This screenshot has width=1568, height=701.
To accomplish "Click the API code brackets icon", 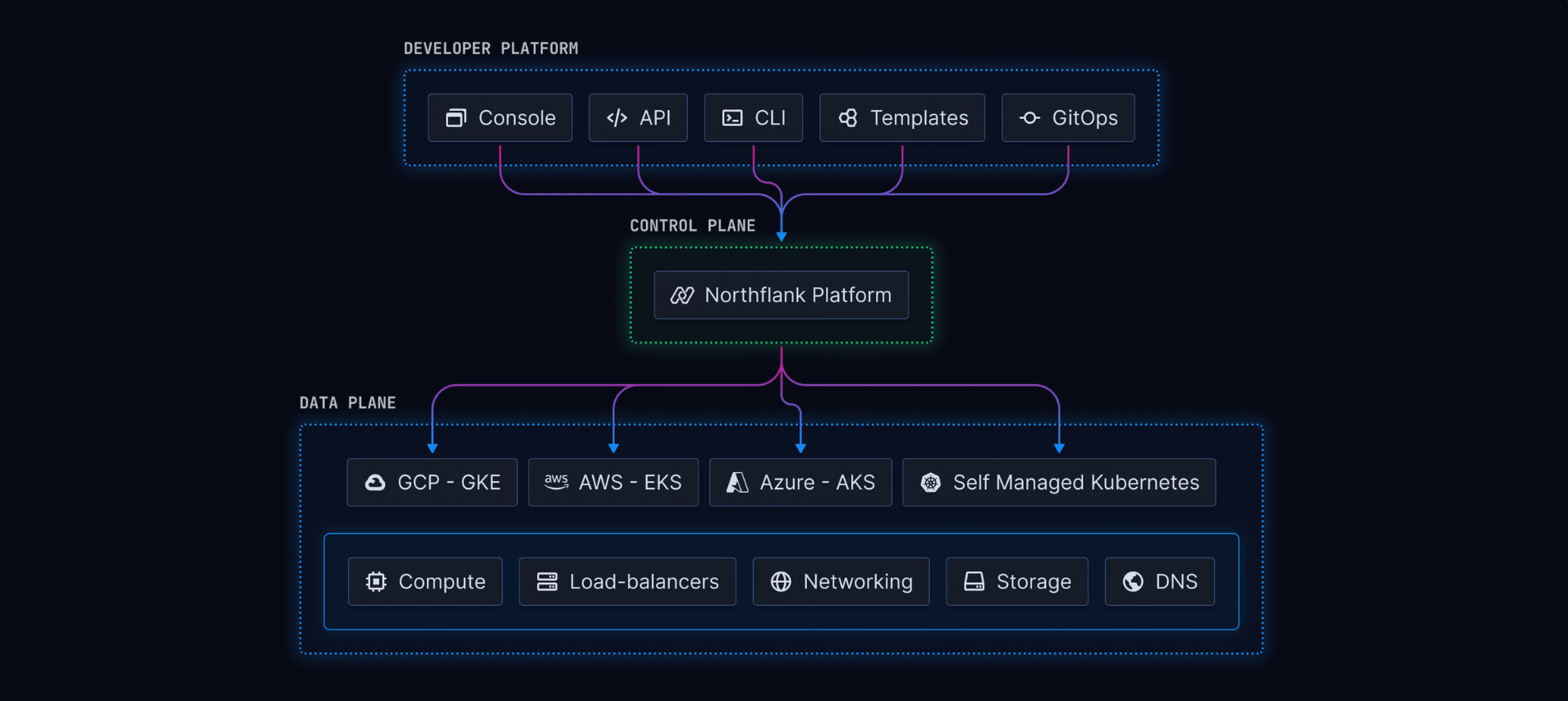I will click(617, 118).
